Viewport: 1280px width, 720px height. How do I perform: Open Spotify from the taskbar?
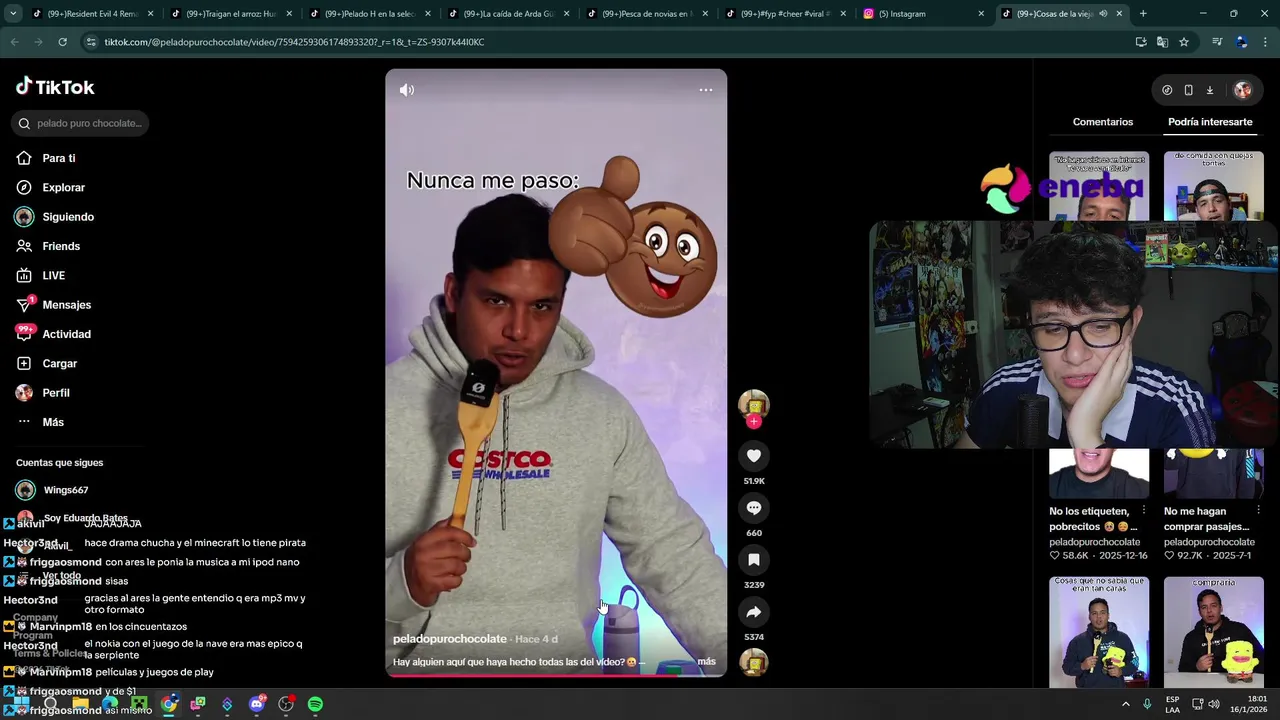tap(315, 704)
